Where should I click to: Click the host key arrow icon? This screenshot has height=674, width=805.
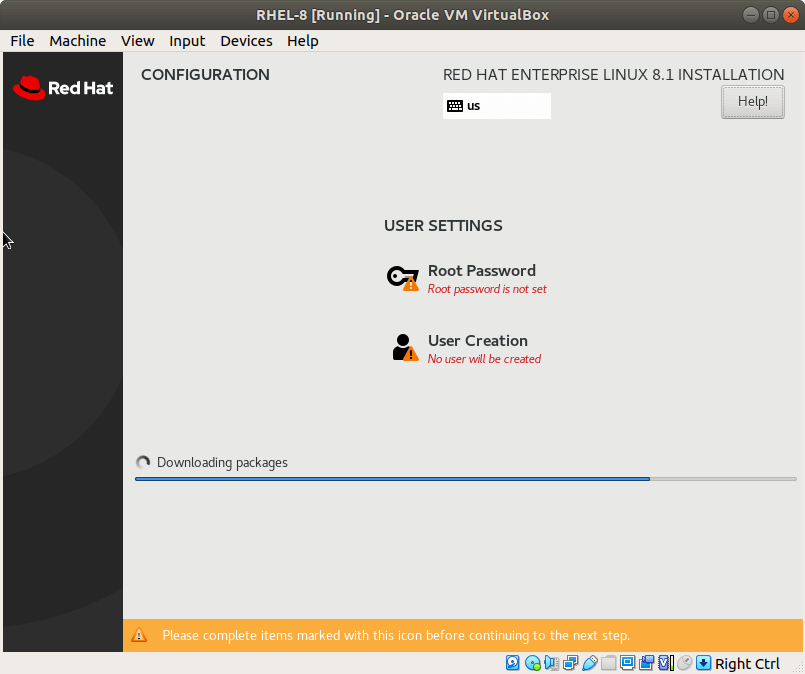(703, 663)
